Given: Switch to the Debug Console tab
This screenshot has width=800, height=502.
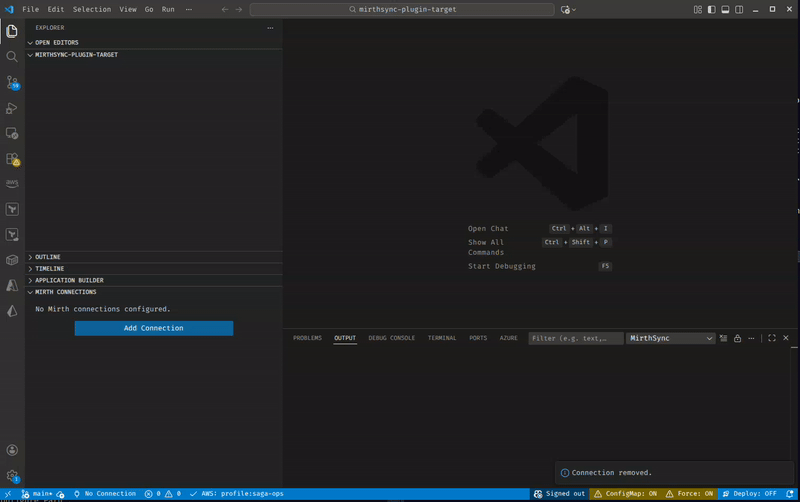Looking at the screenshot, I should (392, 338).
